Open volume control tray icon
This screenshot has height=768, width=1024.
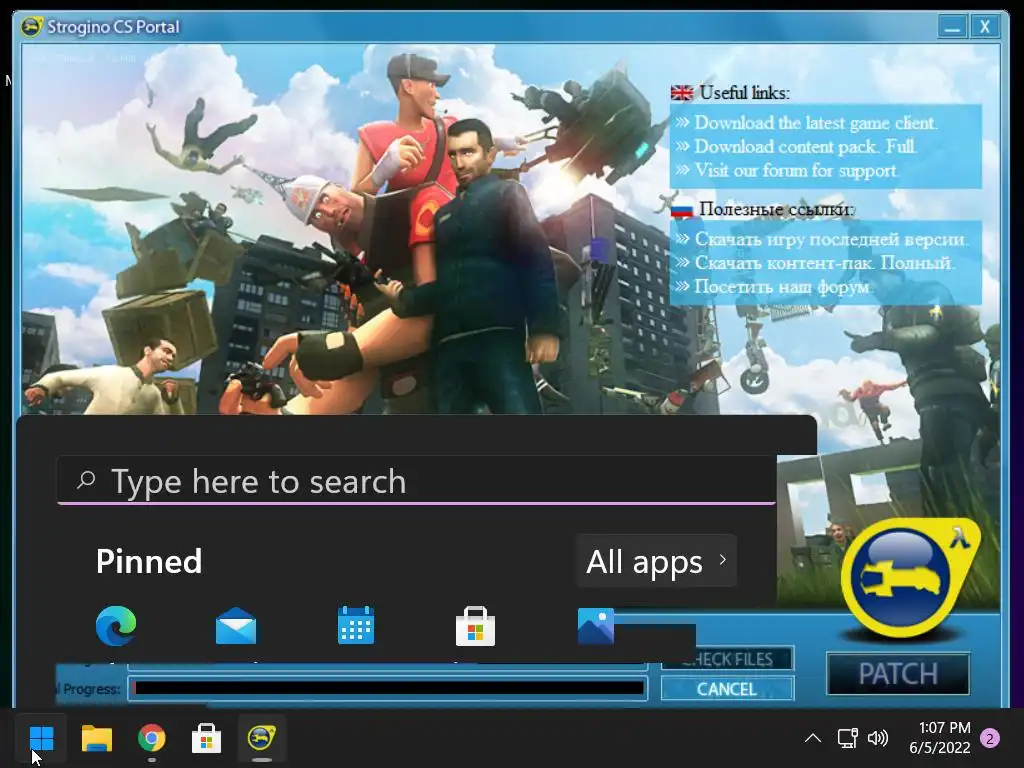click(x=878, y=739)
